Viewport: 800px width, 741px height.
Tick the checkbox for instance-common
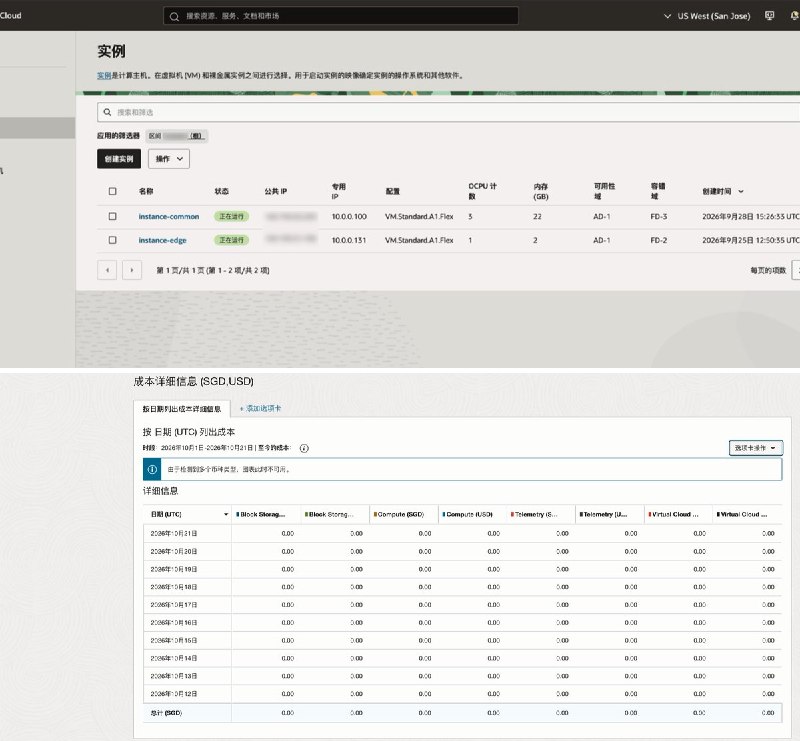(113, 216)
